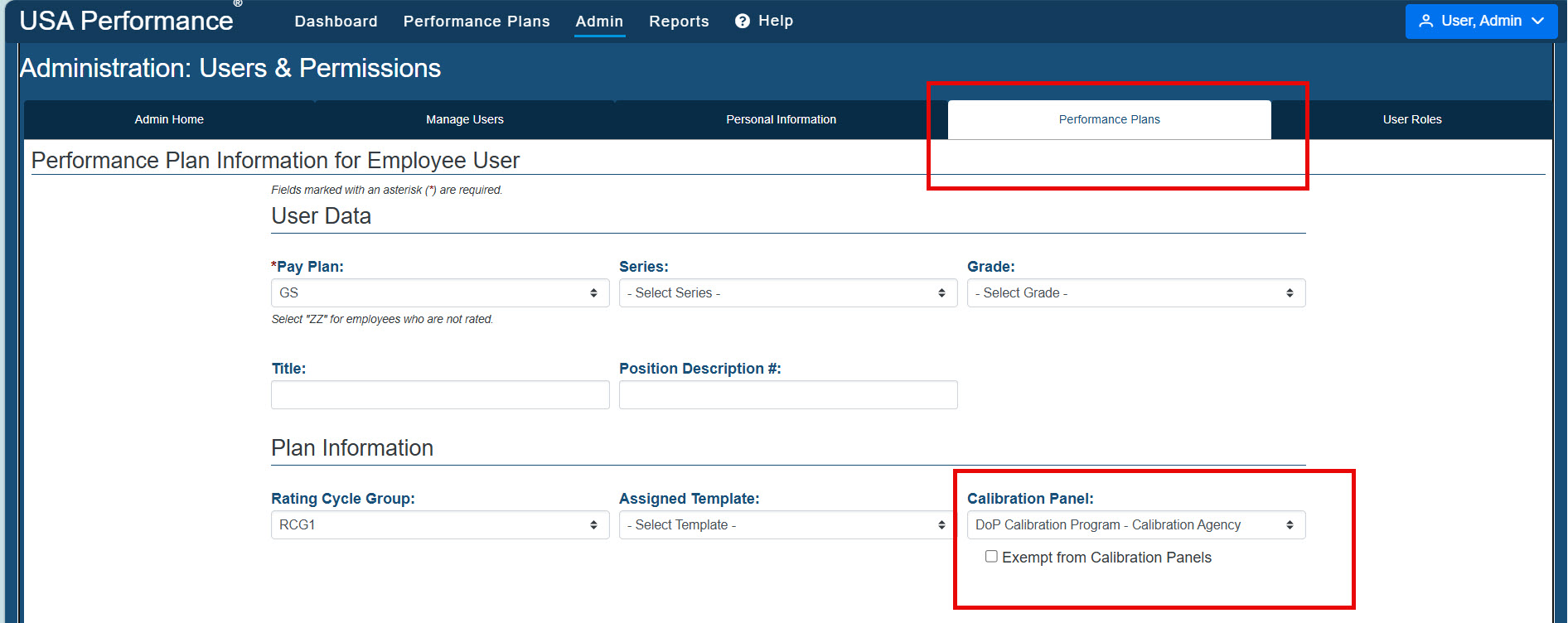Switch to the Manage Users tab
This screenshot has height=623, width=1568.
click(465, 119)
